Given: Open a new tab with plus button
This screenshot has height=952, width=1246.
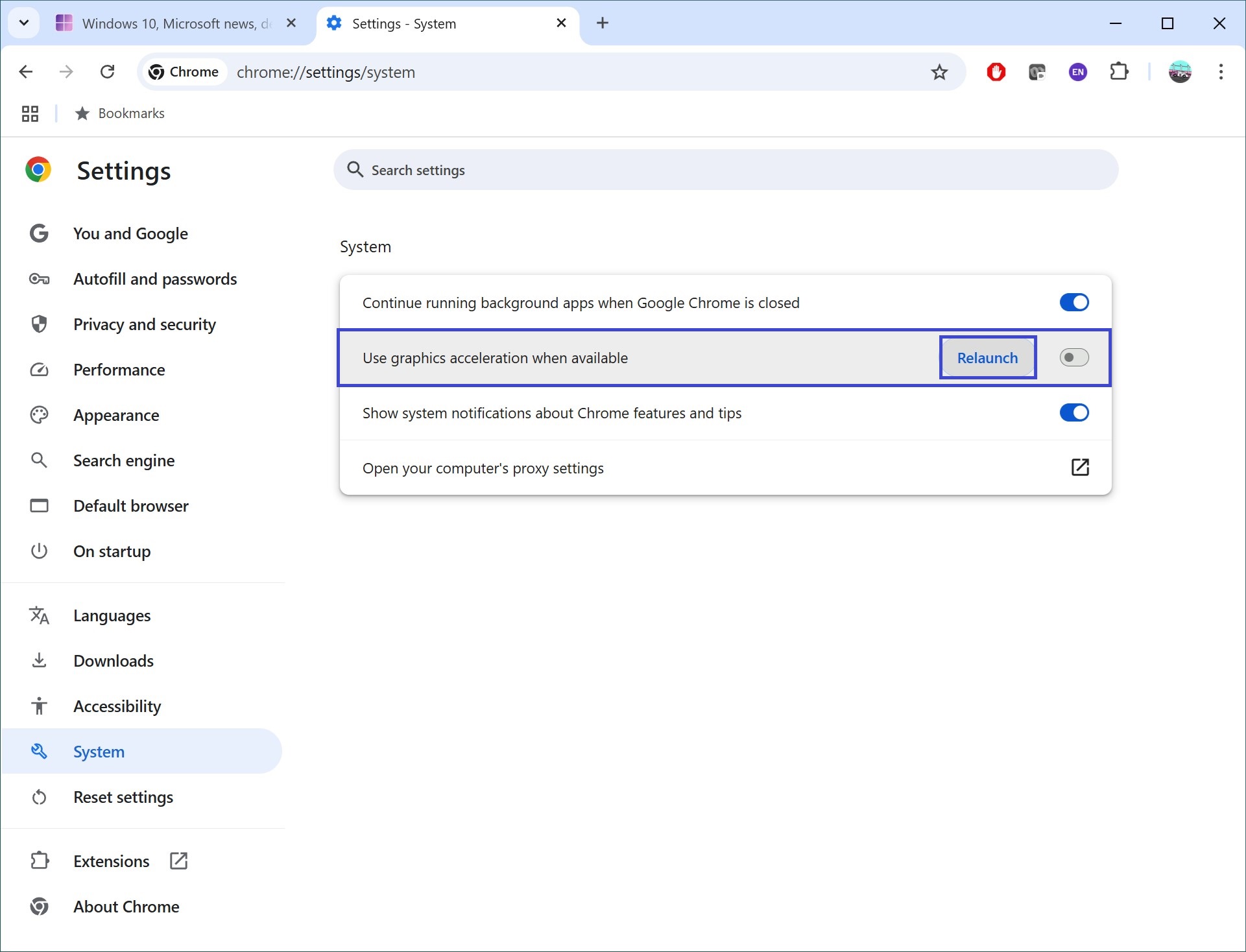Looking at the screenshot, I should pyautogui.click(x=603, y=23).
